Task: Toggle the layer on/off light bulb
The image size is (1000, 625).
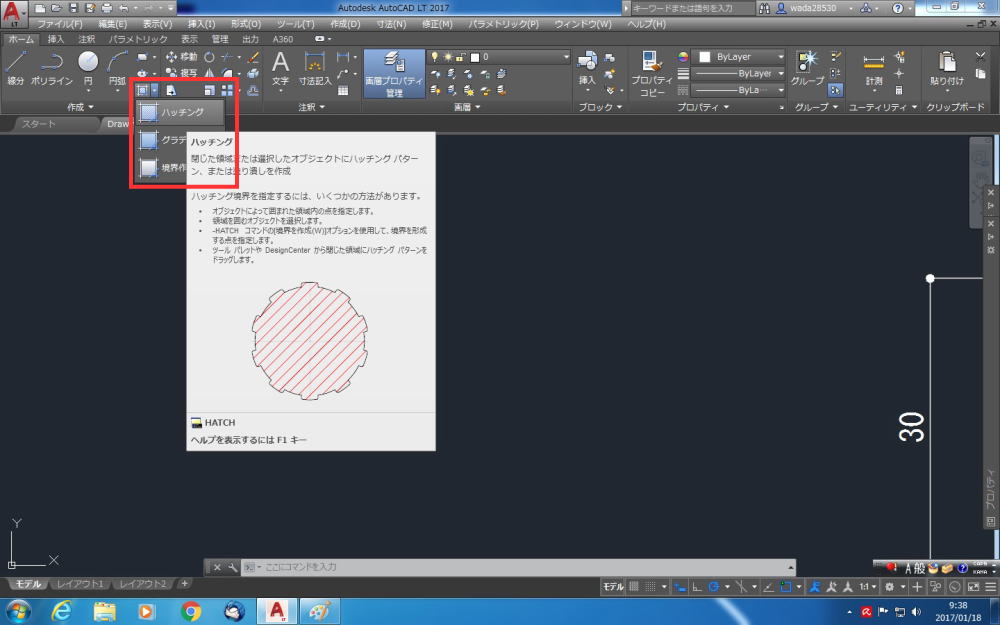Action: pos(435,57)
